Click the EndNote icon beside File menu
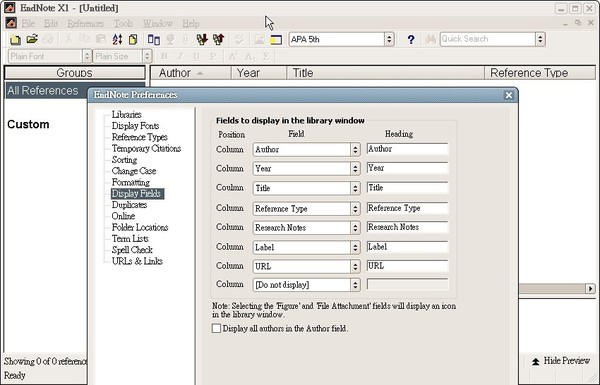This screenshot has height=385, width=600. [11, 23]
